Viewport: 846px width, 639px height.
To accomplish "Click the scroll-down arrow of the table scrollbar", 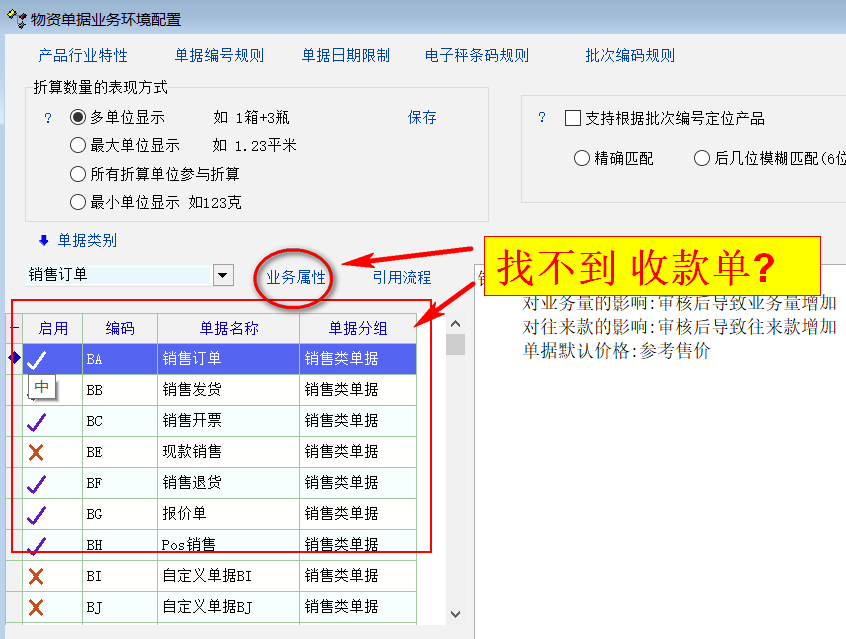I will [x=455, y=614].
